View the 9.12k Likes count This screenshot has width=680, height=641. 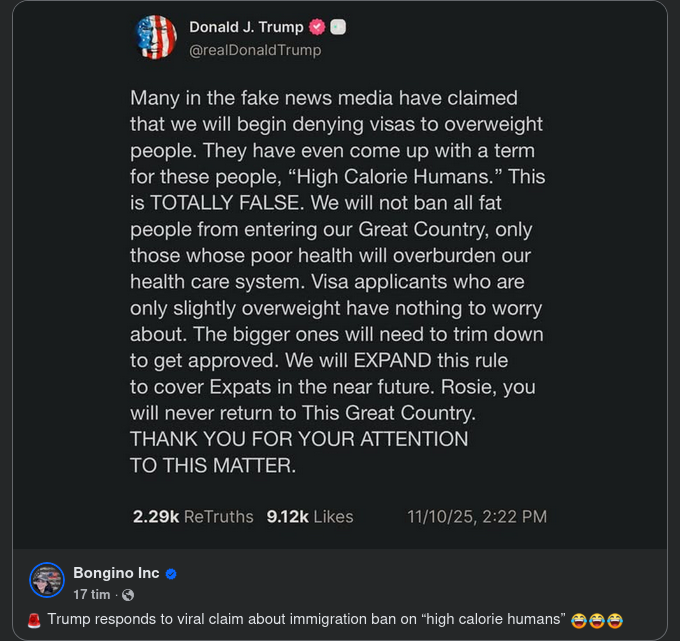310,517
